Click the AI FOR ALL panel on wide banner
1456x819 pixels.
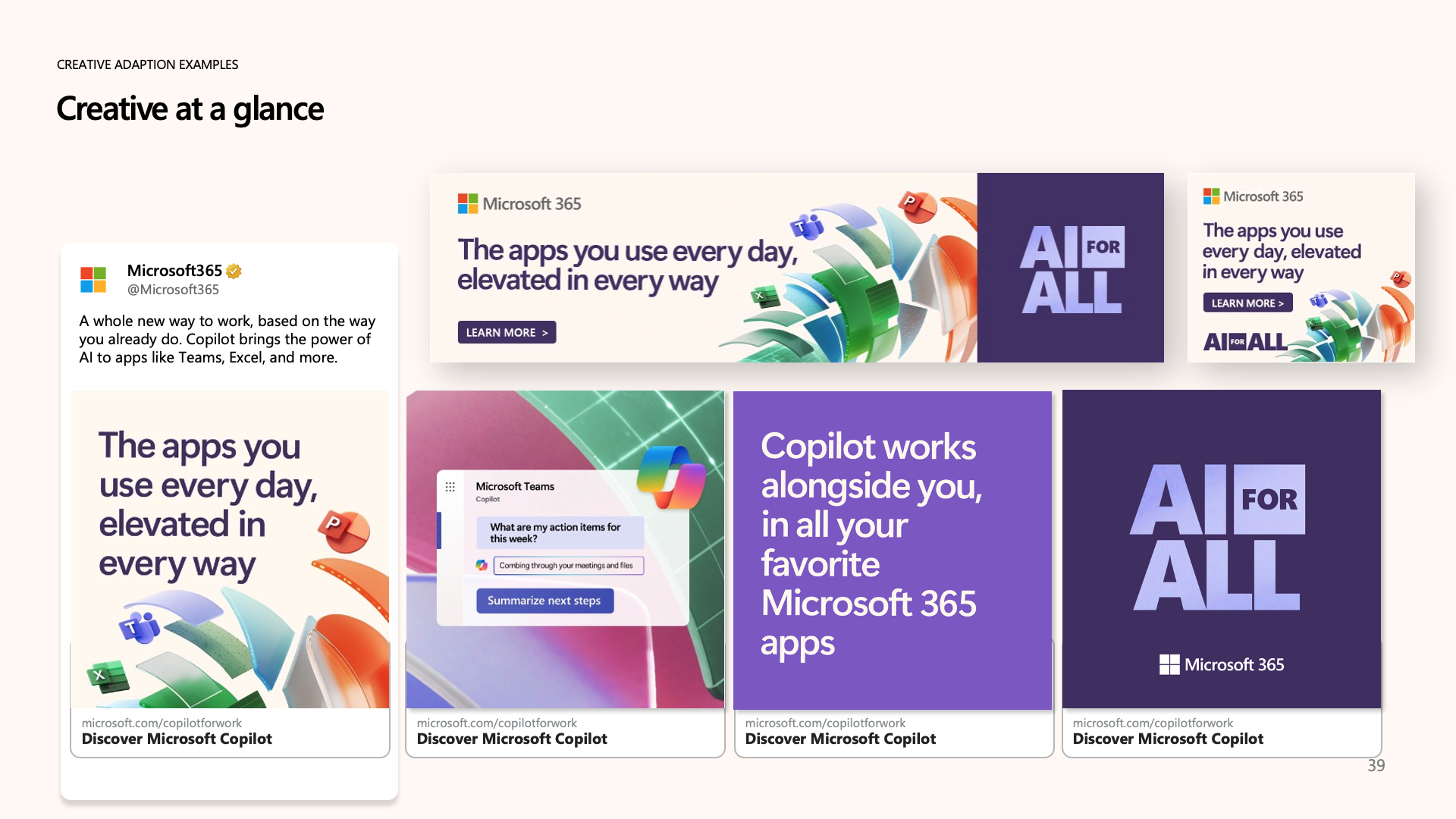point(1070,268)
